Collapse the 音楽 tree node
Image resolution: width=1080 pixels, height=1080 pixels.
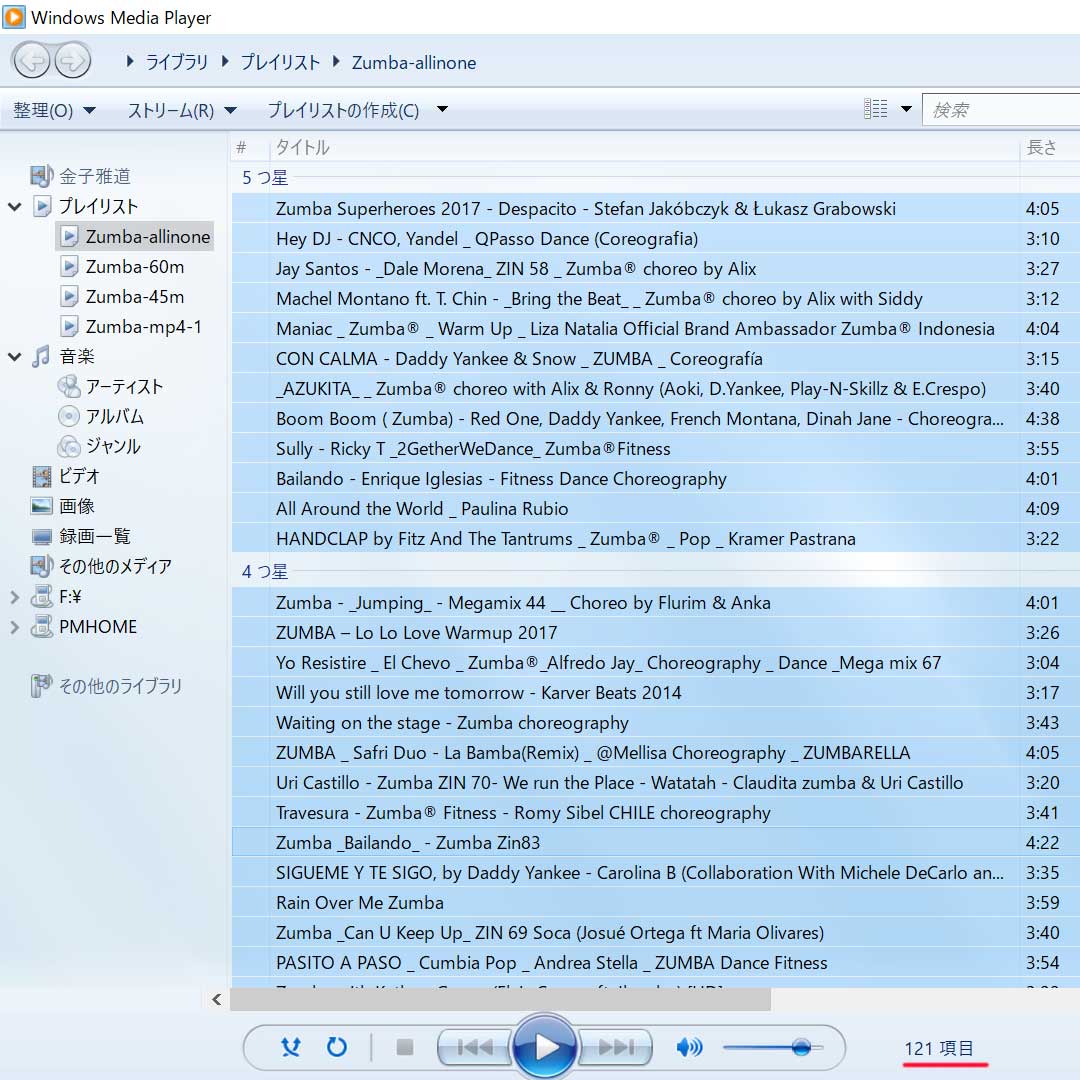coord(14,356)
